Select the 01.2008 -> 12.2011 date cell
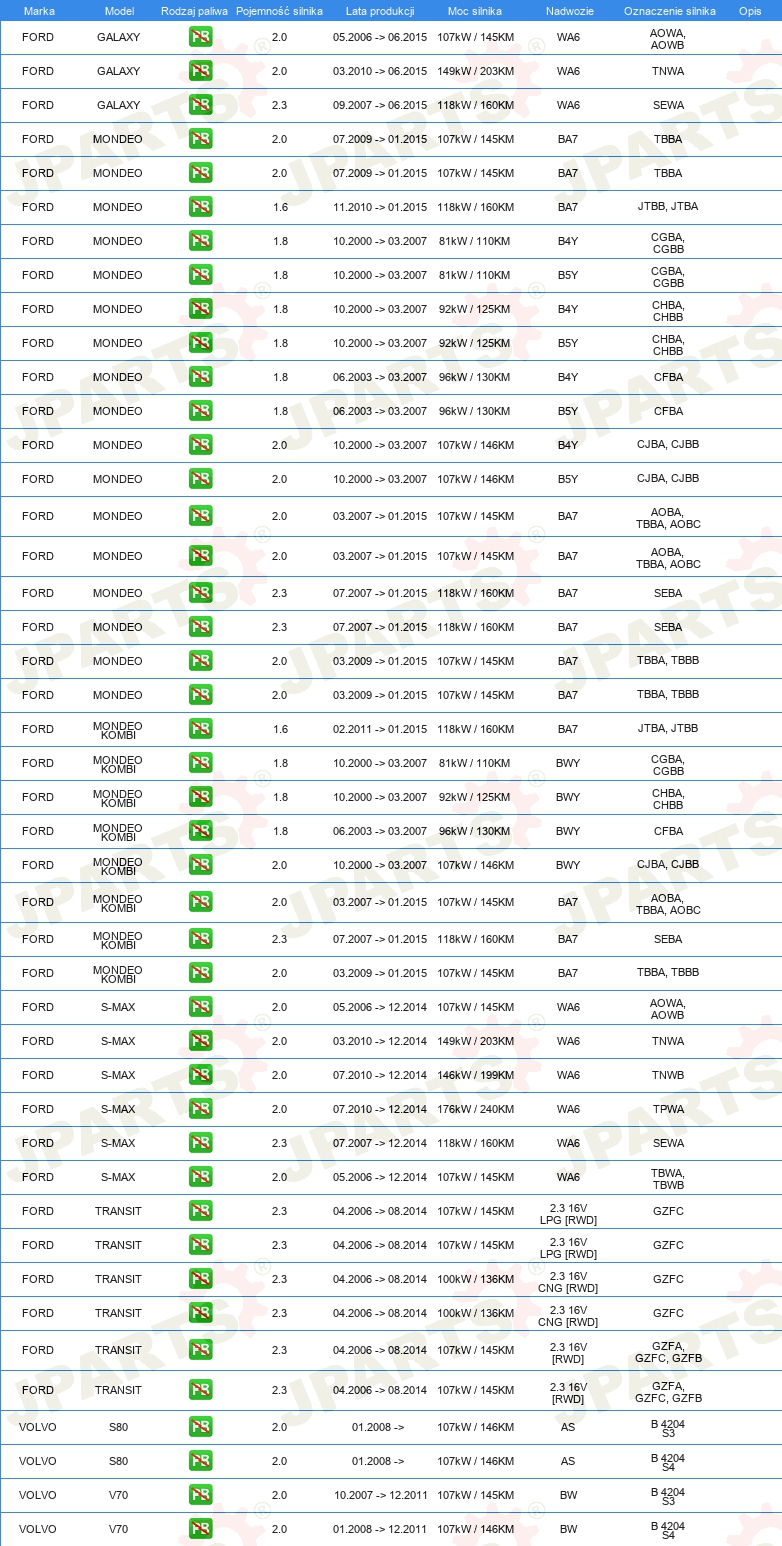Viewport: 782px width, 1546px height. (380, 1529)
